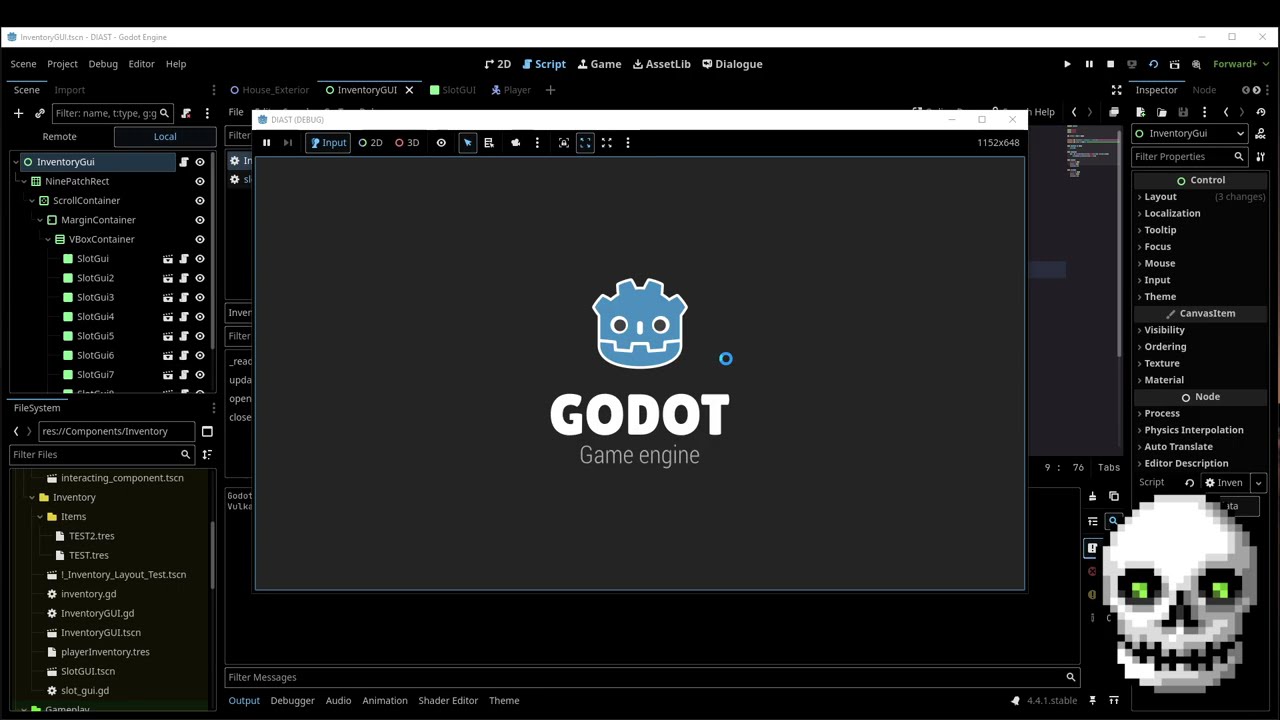Open the documentation icon beside InventoryGui selector
This screenshot has height=720, width=1280.
tap(1261, 134)
